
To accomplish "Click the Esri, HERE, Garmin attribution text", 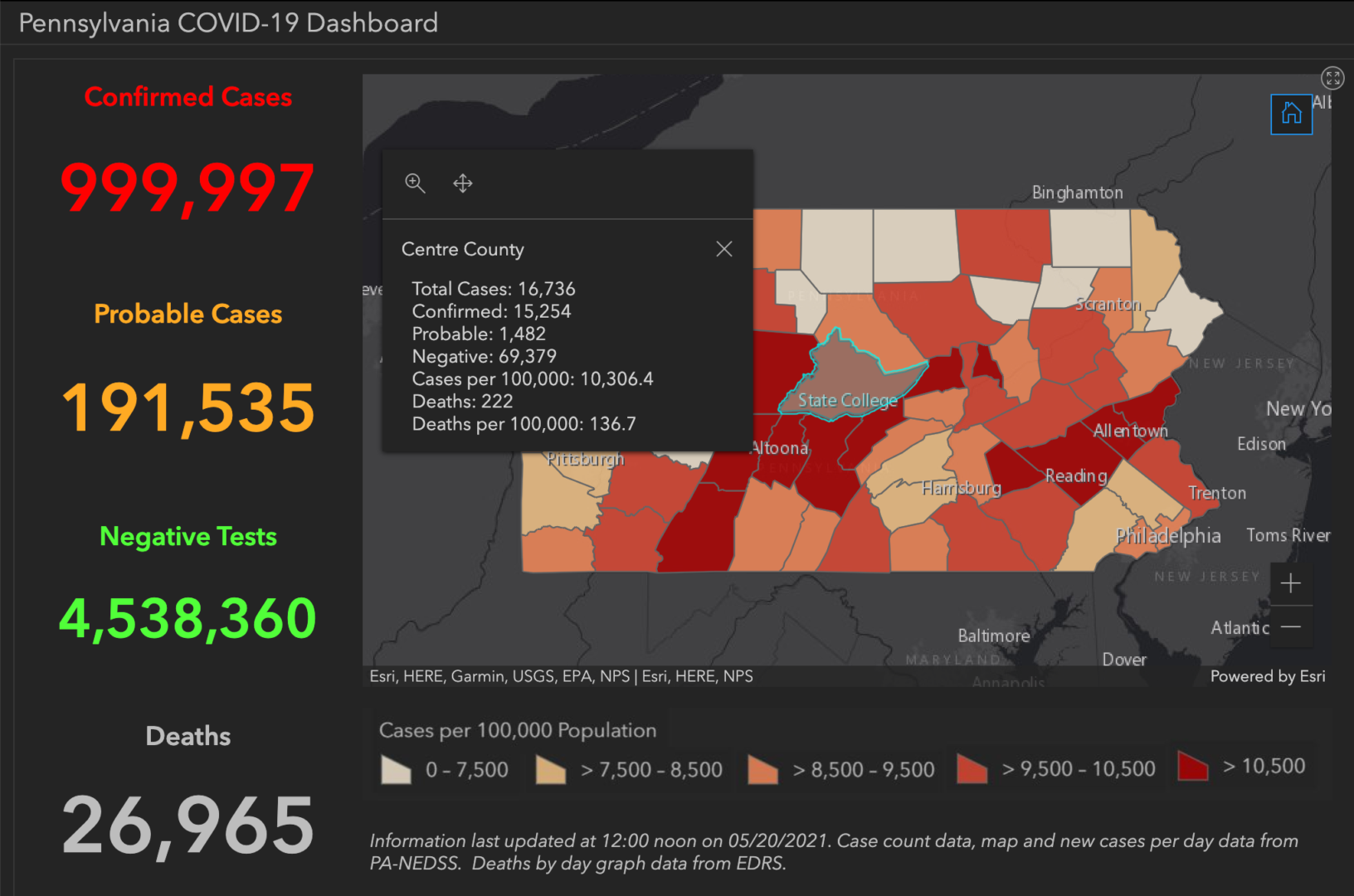I will coord(562,676).
